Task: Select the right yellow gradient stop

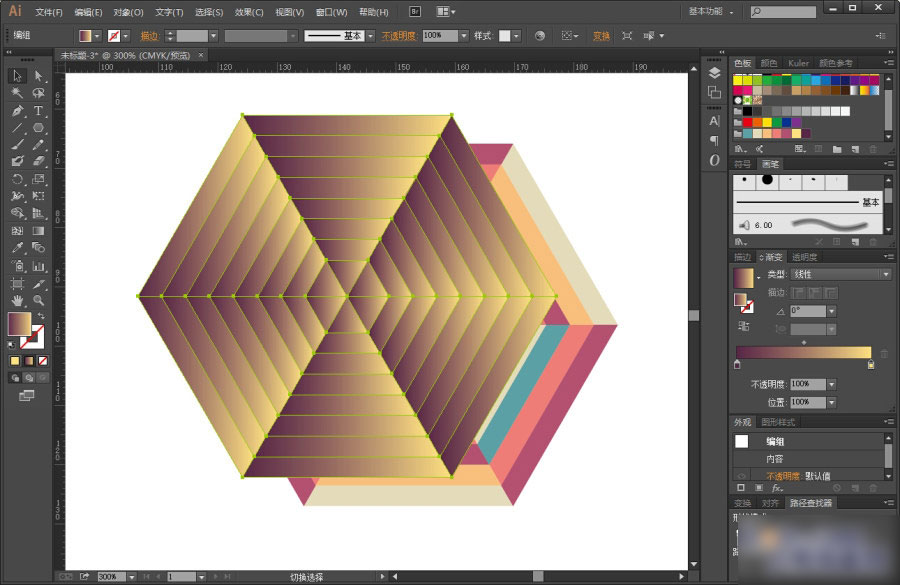Action: [x=871, y=365]
